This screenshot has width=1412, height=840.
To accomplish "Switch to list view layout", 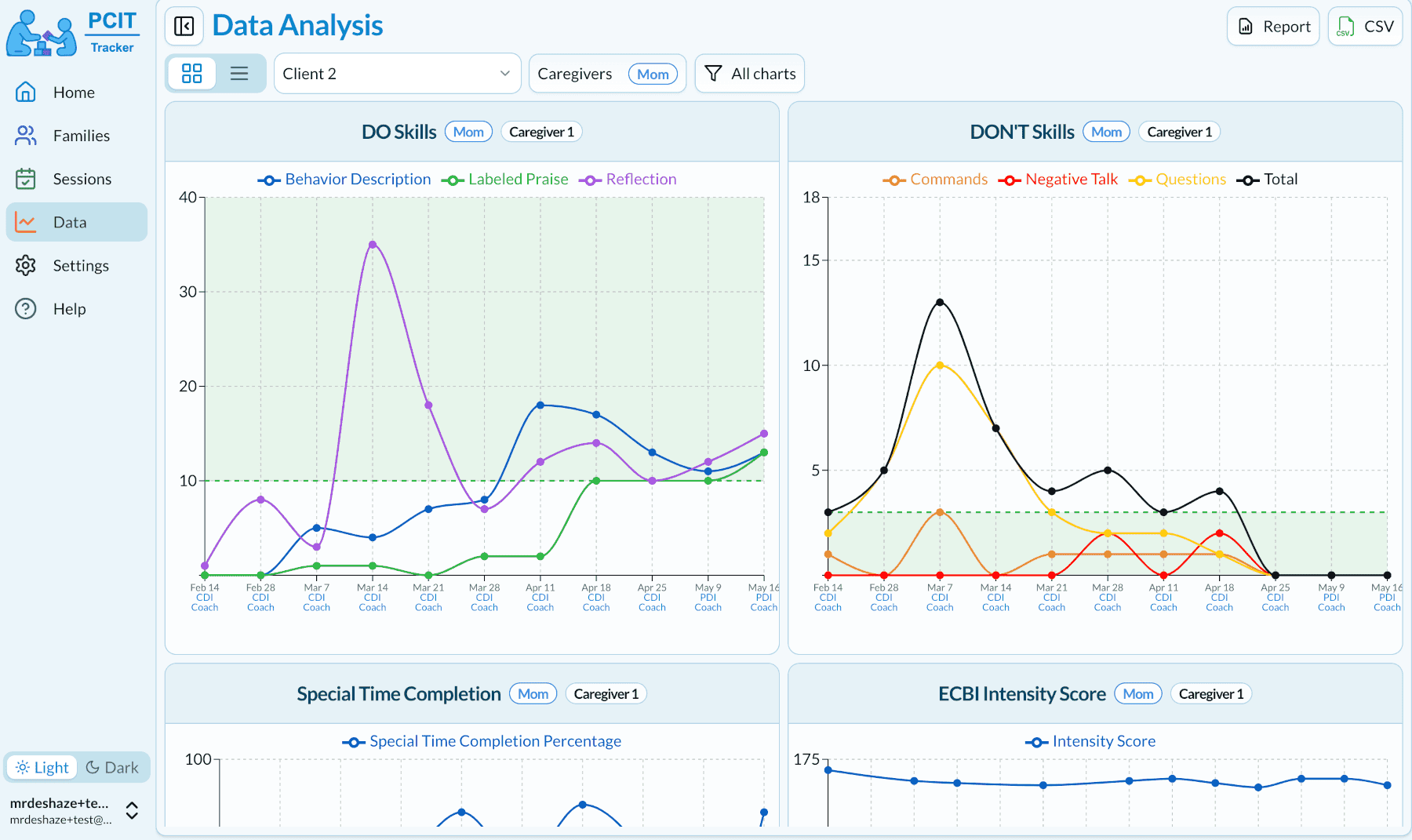I will tap(239, 74).
